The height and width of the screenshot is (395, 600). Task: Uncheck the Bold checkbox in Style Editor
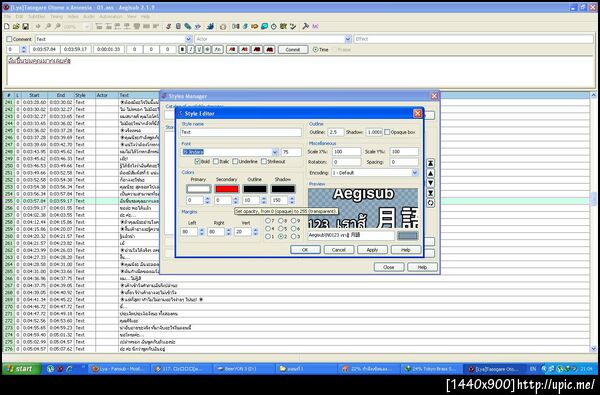point(197,162)
